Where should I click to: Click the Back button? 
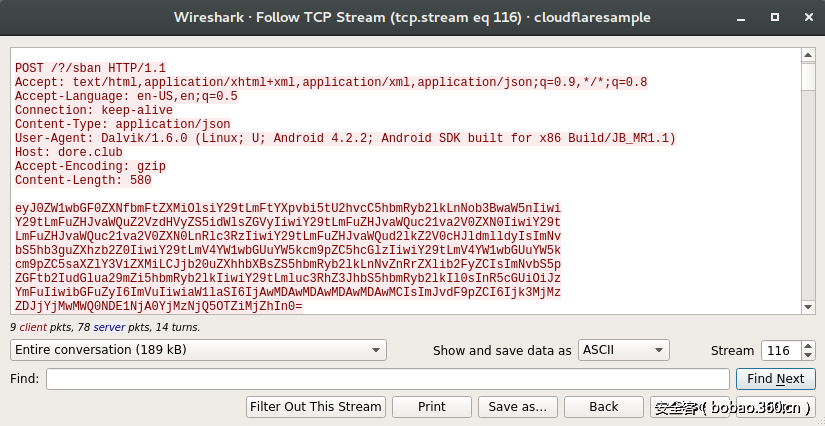pos(603,407)
